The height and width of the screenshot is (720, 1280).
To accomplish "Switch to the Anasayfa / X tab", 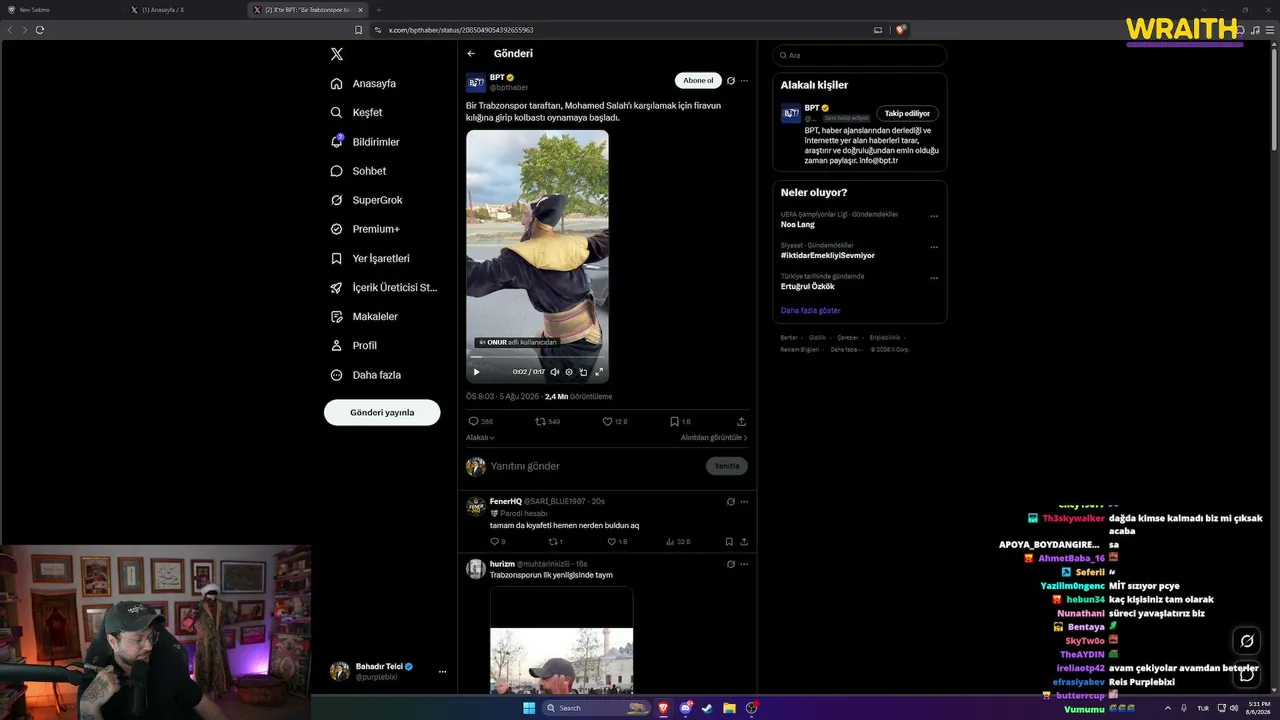I will [185, 10].
